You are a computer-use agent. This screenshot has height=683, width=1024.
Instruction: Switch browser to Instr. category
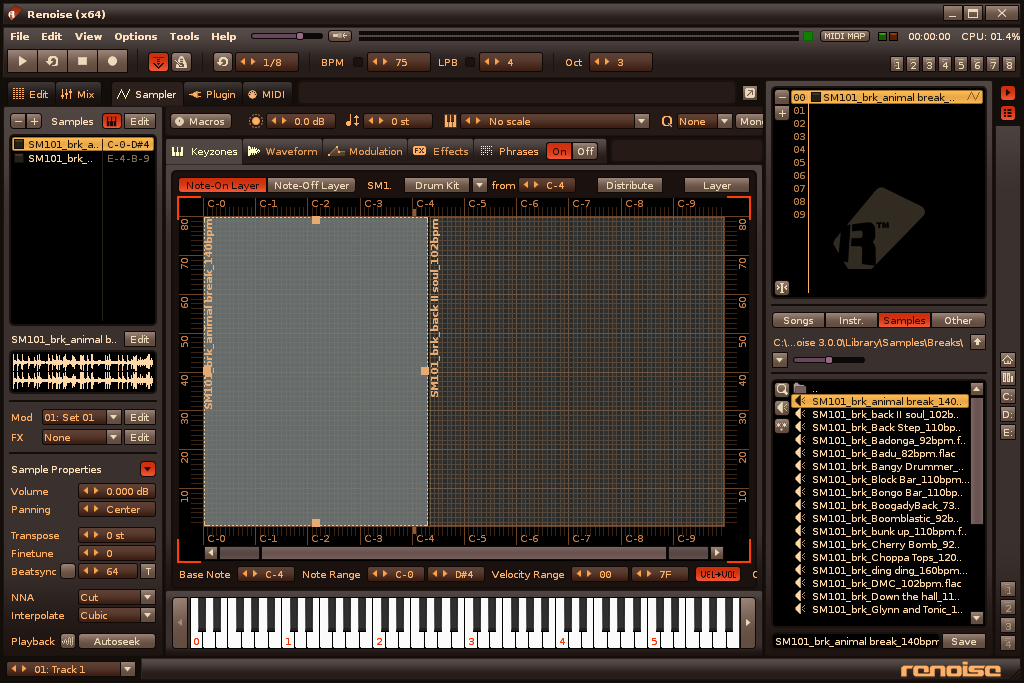(851, 320)
